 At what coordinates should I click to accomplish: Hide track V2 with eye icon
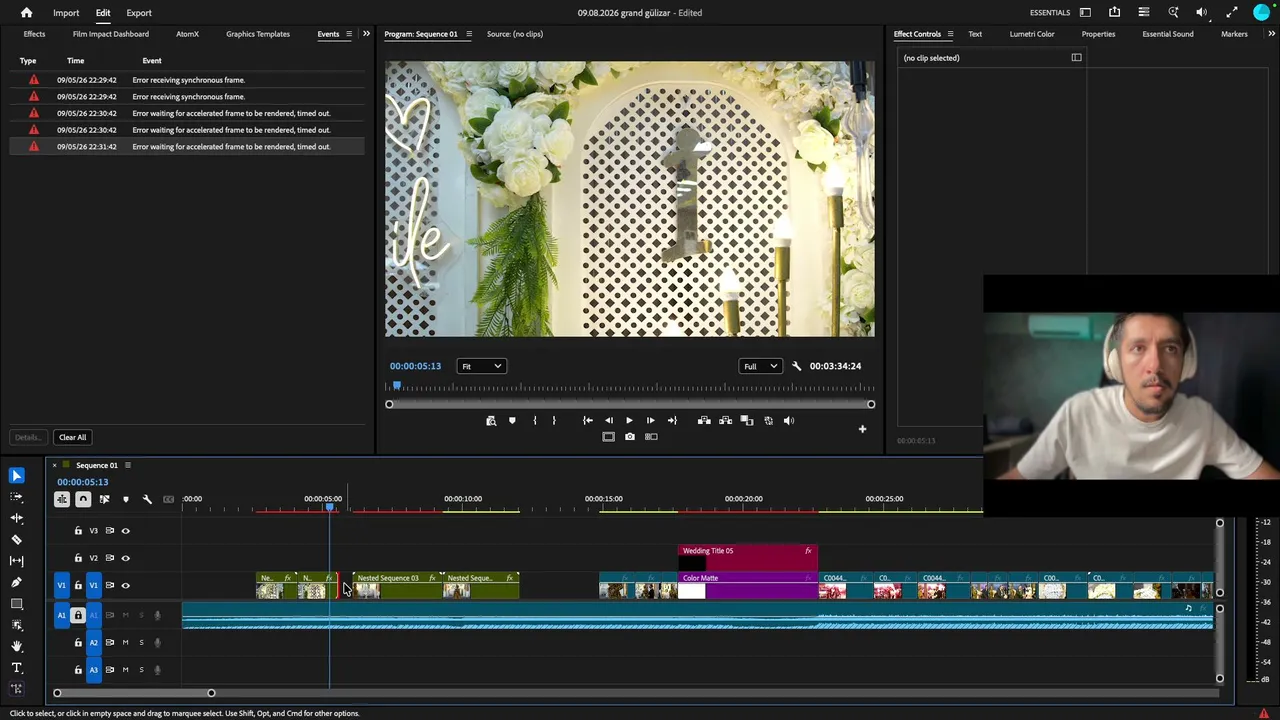[125, 558]
